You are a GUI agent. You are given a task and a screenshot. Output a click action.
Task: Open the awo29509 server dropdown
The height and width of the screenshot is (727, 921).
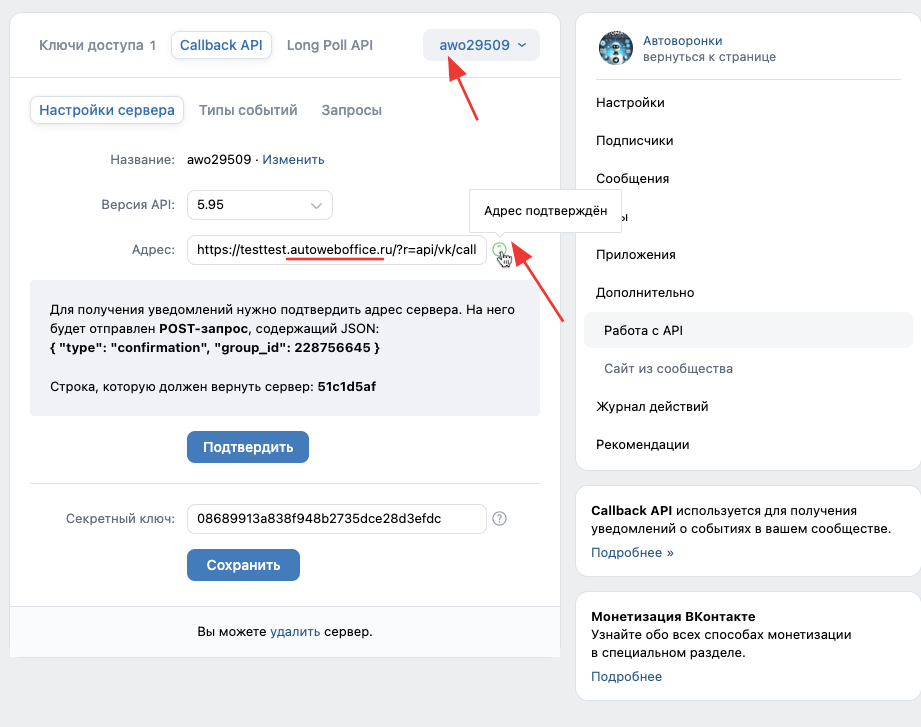482,45
